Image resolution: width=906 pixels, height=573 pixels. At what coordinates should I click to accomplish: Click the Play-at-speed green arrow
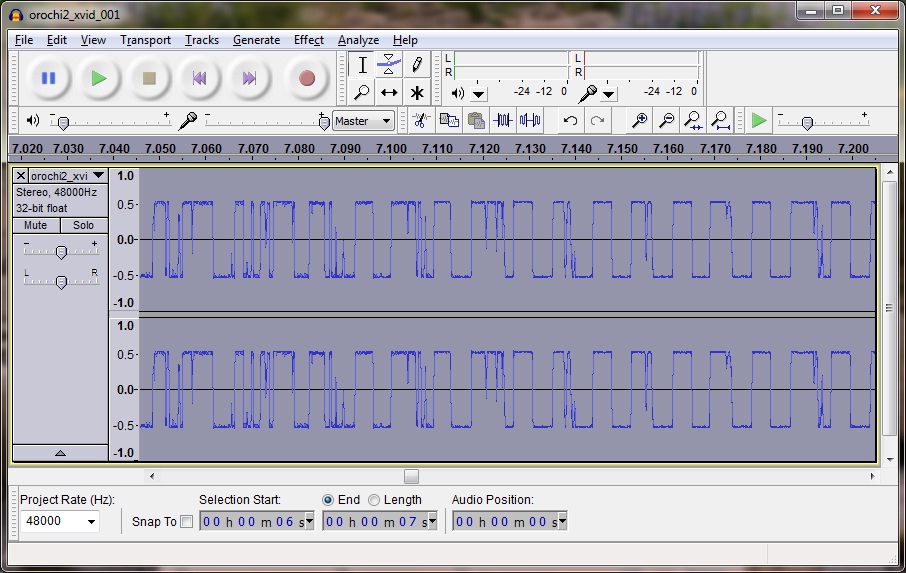[759, 121]
